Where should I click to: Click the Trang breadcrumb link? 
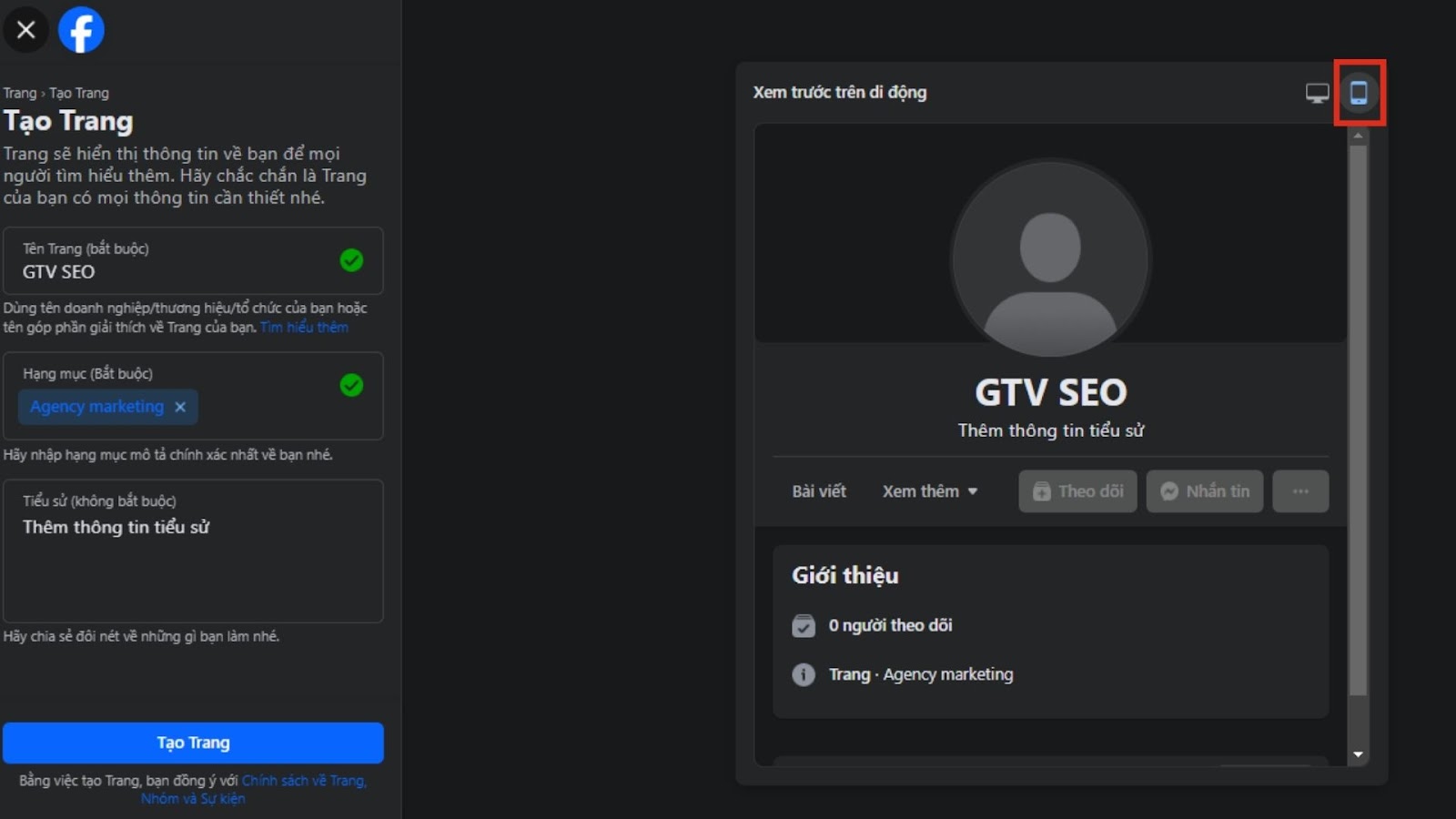point(19,93)
